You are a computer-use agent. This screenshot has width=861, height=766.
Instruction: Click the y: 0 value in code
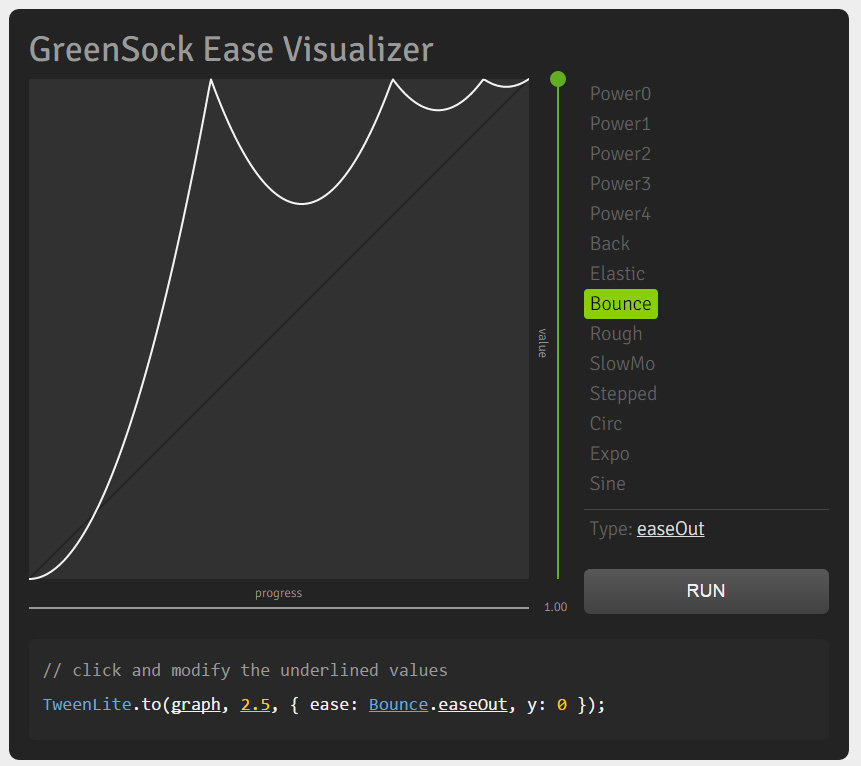pyautogui.click(x=562, y=705)
